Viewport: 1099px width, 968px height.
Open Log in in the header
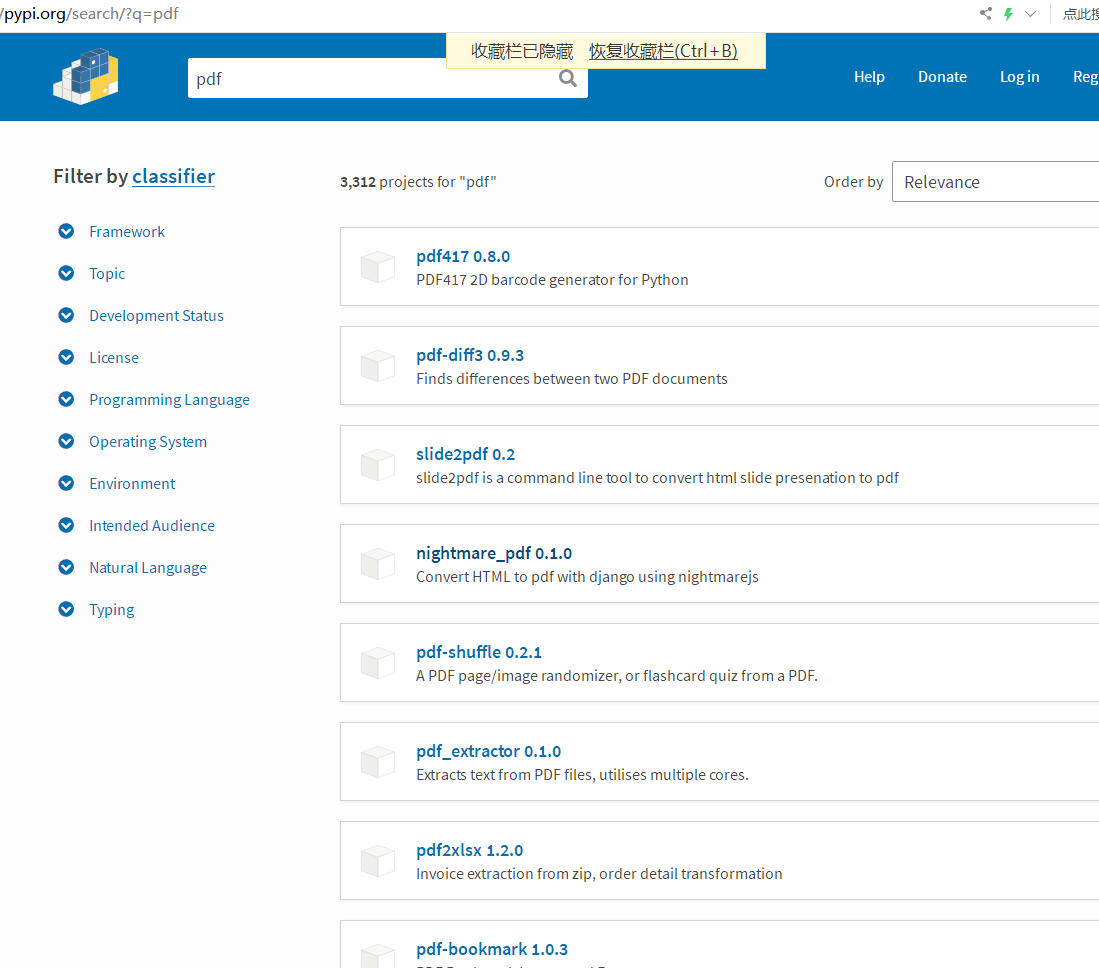coord(1020,77)
